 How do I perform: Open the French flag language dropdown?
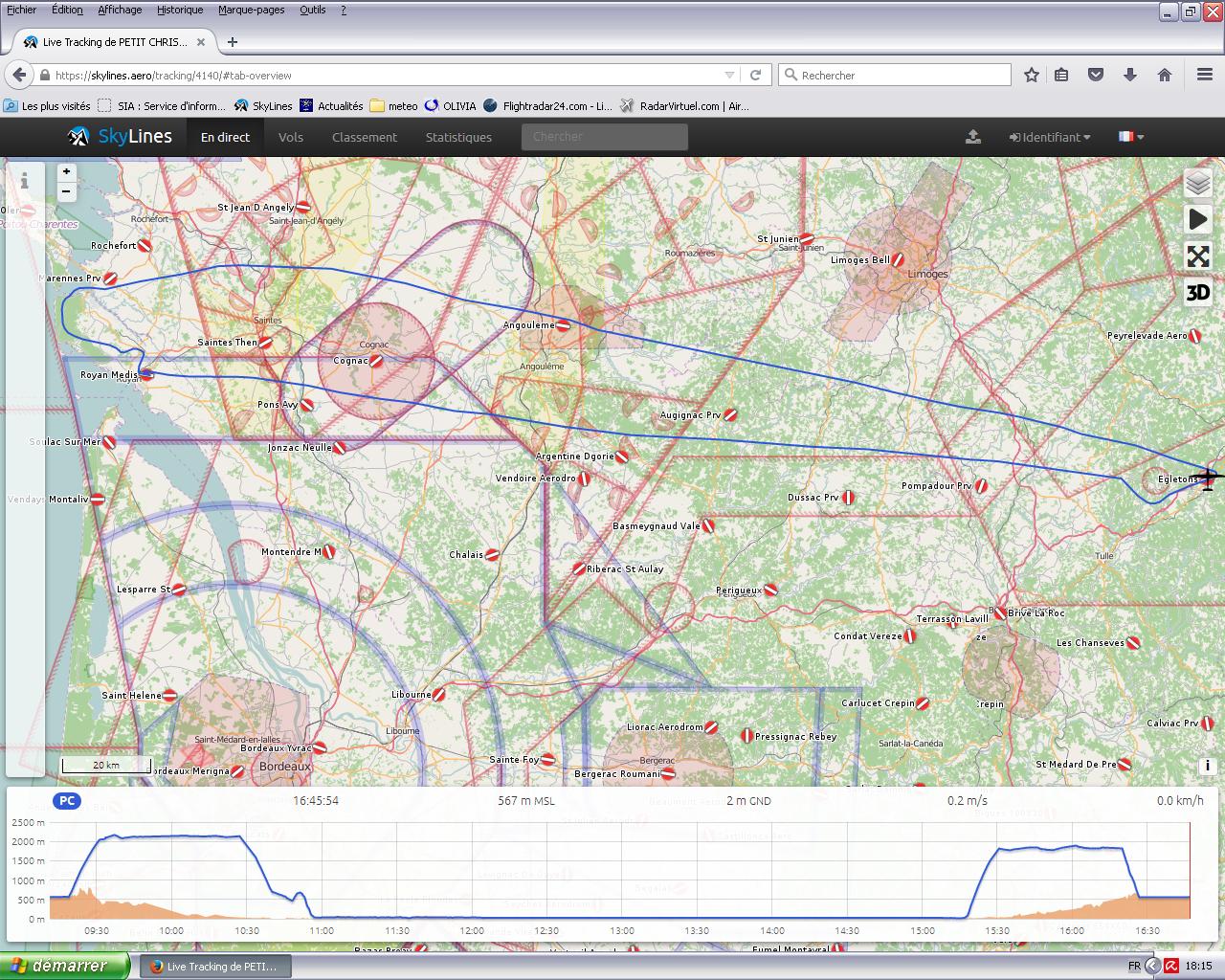(1131, 137)
